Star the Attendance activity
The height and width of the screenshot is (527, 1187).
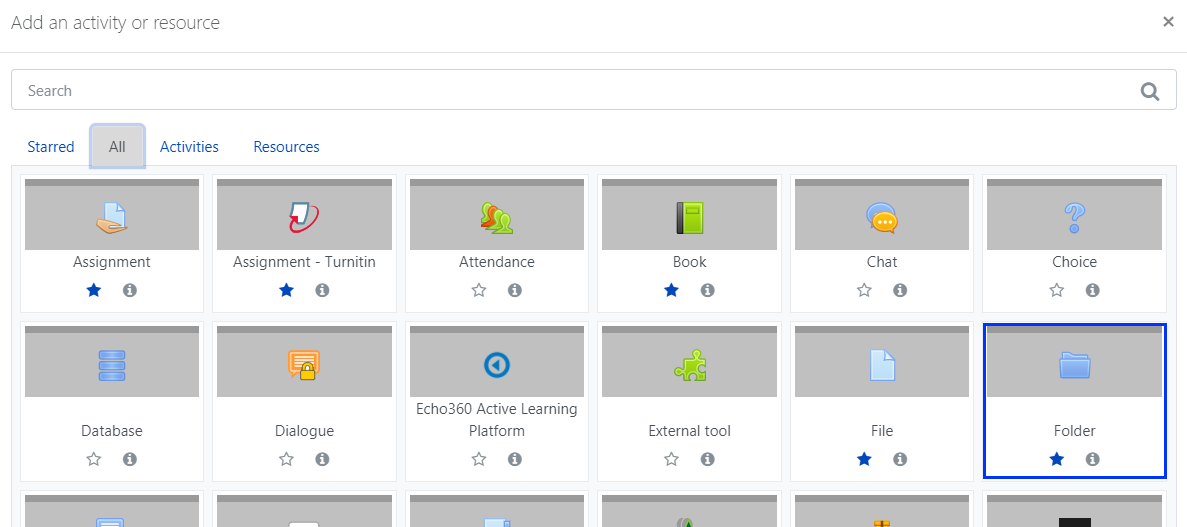pyautogui.click(x=478, y=290)
